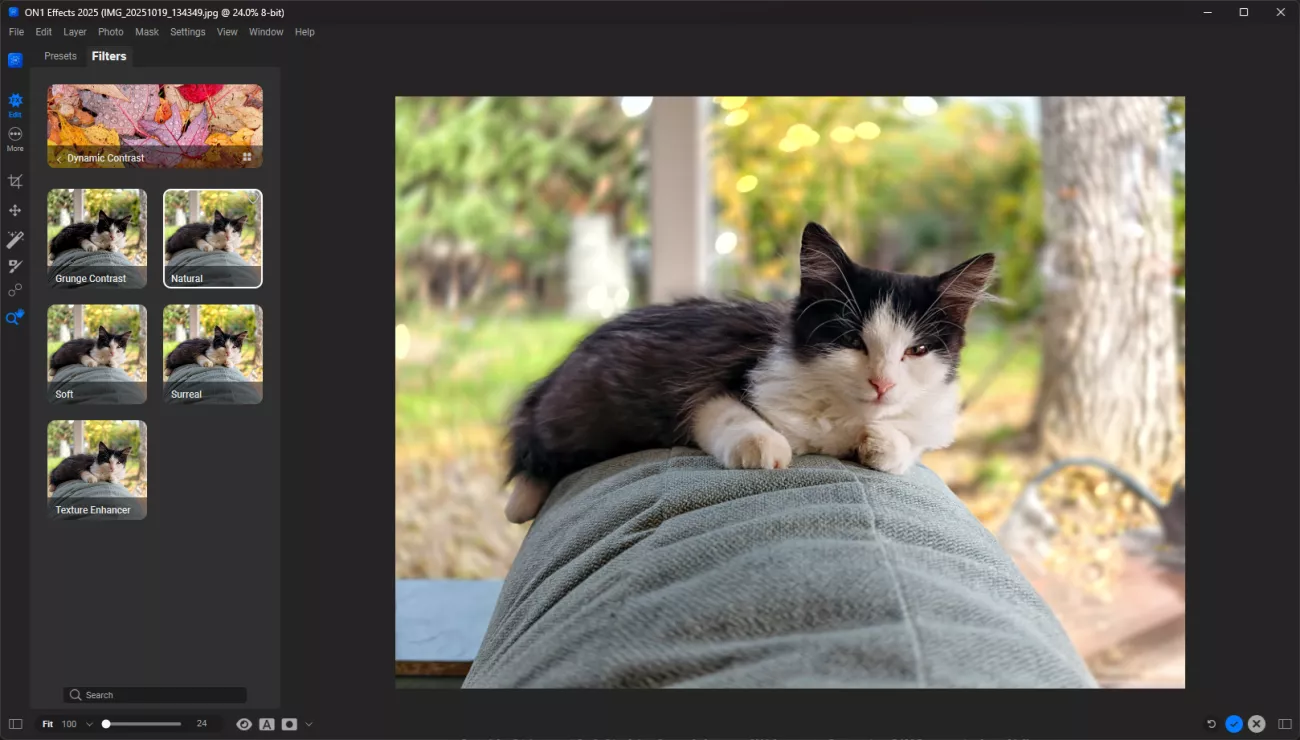Choose the magic wand retouch tool
This screenshot has width=1300, height=740.
click(x=15, y=240)
